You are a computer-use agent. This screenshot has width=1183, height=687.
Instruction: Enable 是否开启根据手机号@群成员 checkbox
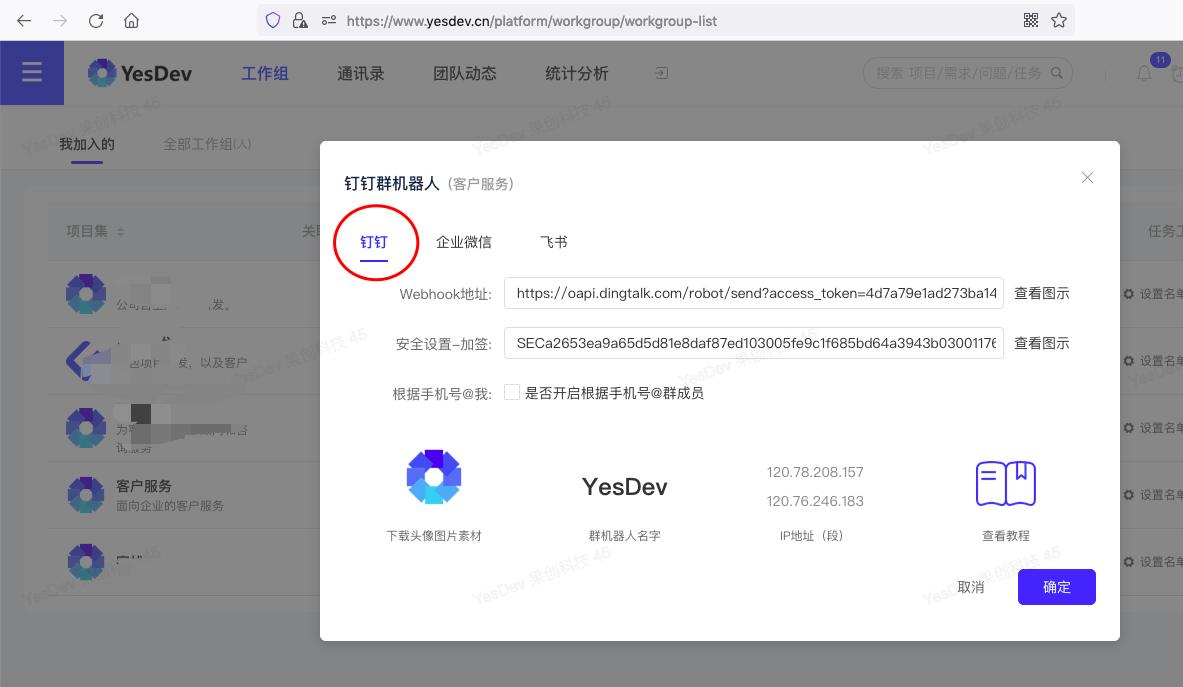512,393
